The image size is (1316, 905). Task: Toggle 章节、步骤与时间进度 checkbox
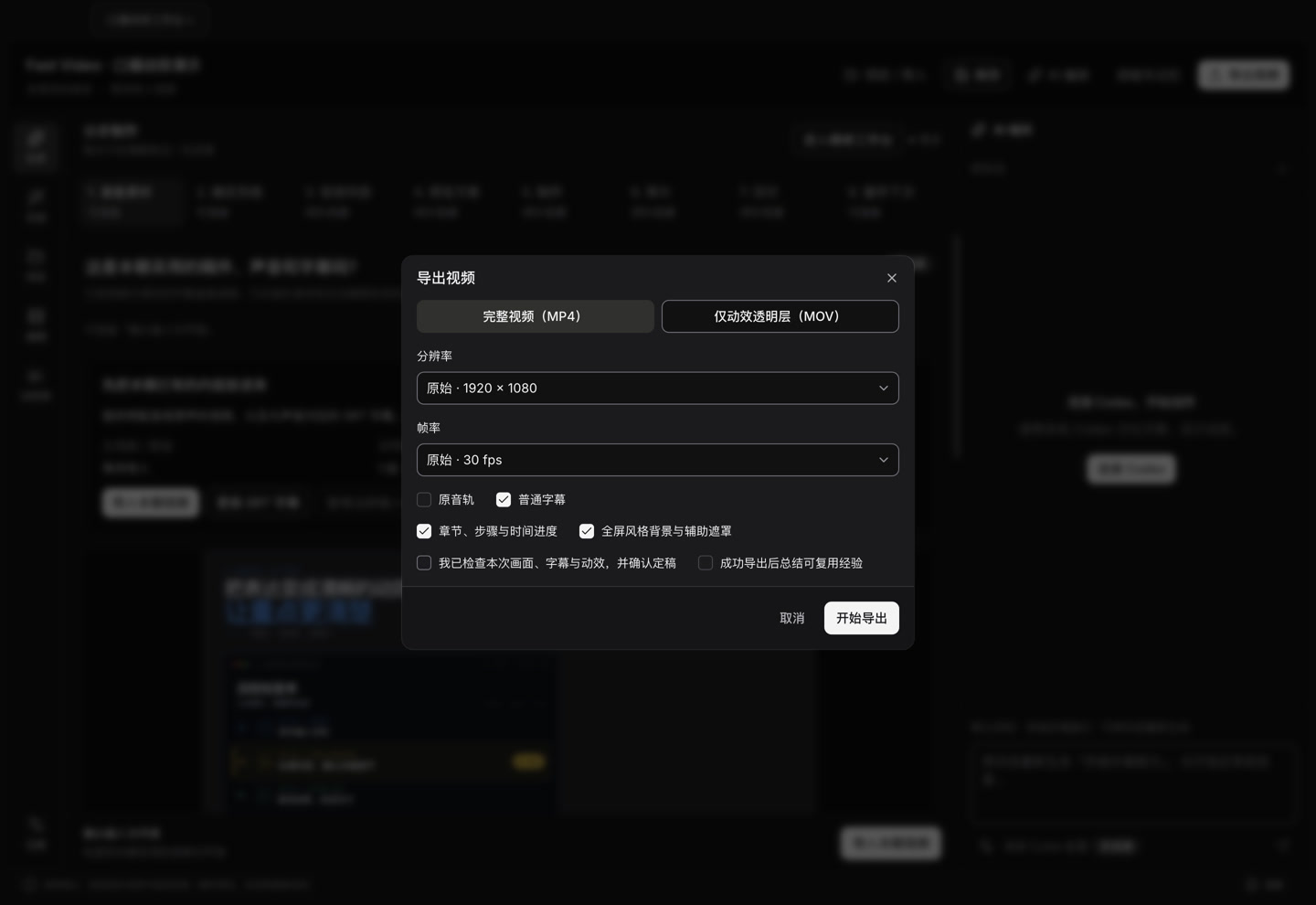click(x=424, y=531)
